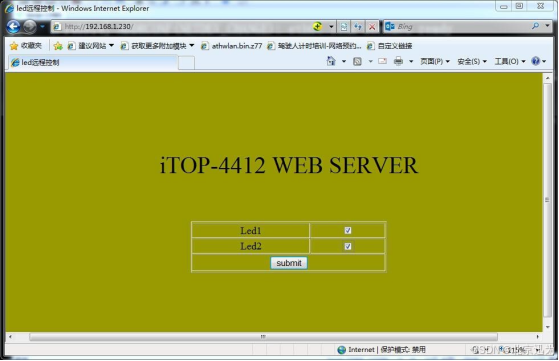559x361 pixels.
Task: Click the Led1 label text
Action: pos(251,231)
